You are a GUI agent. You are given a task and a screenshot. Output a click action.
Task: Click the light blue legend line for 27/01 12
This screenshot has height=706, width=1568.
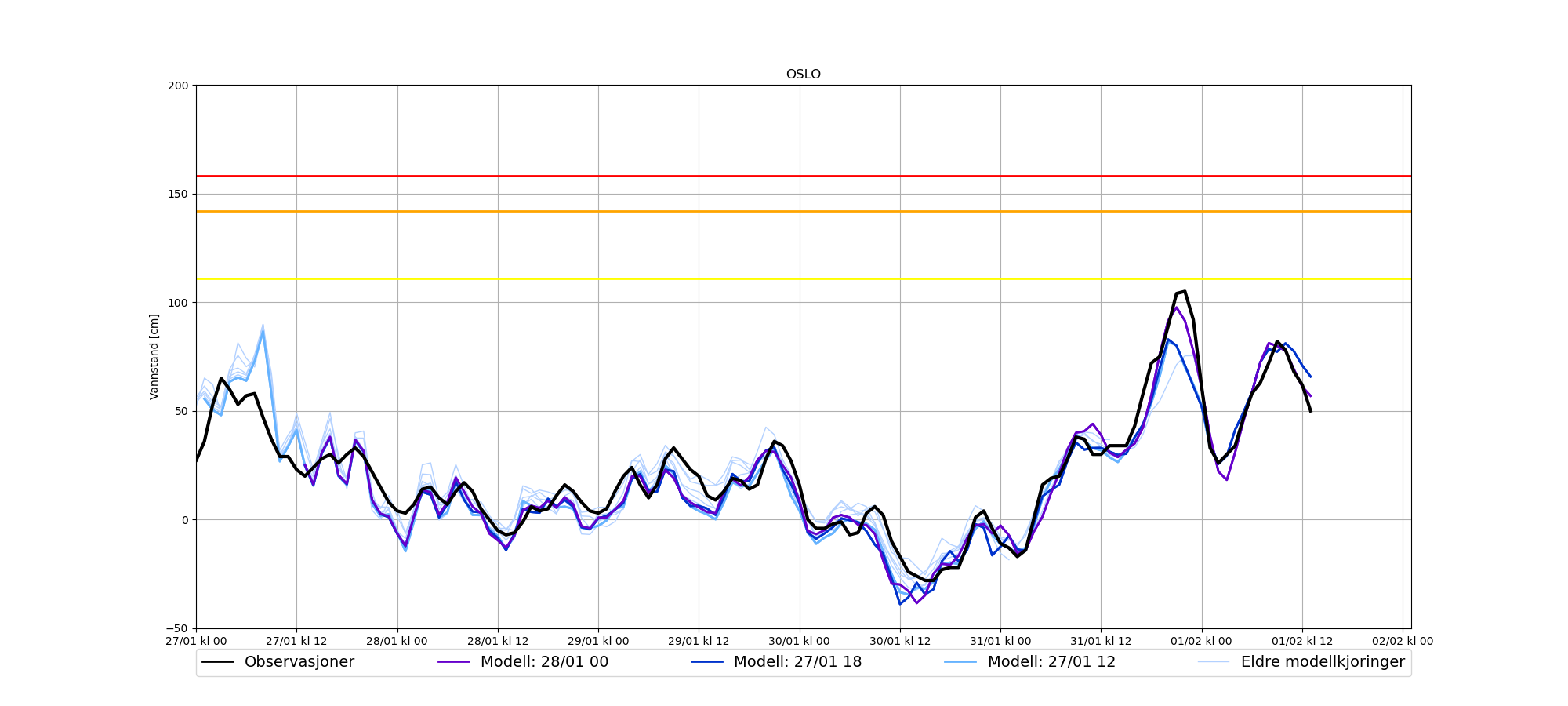click(x=961, y=662)
